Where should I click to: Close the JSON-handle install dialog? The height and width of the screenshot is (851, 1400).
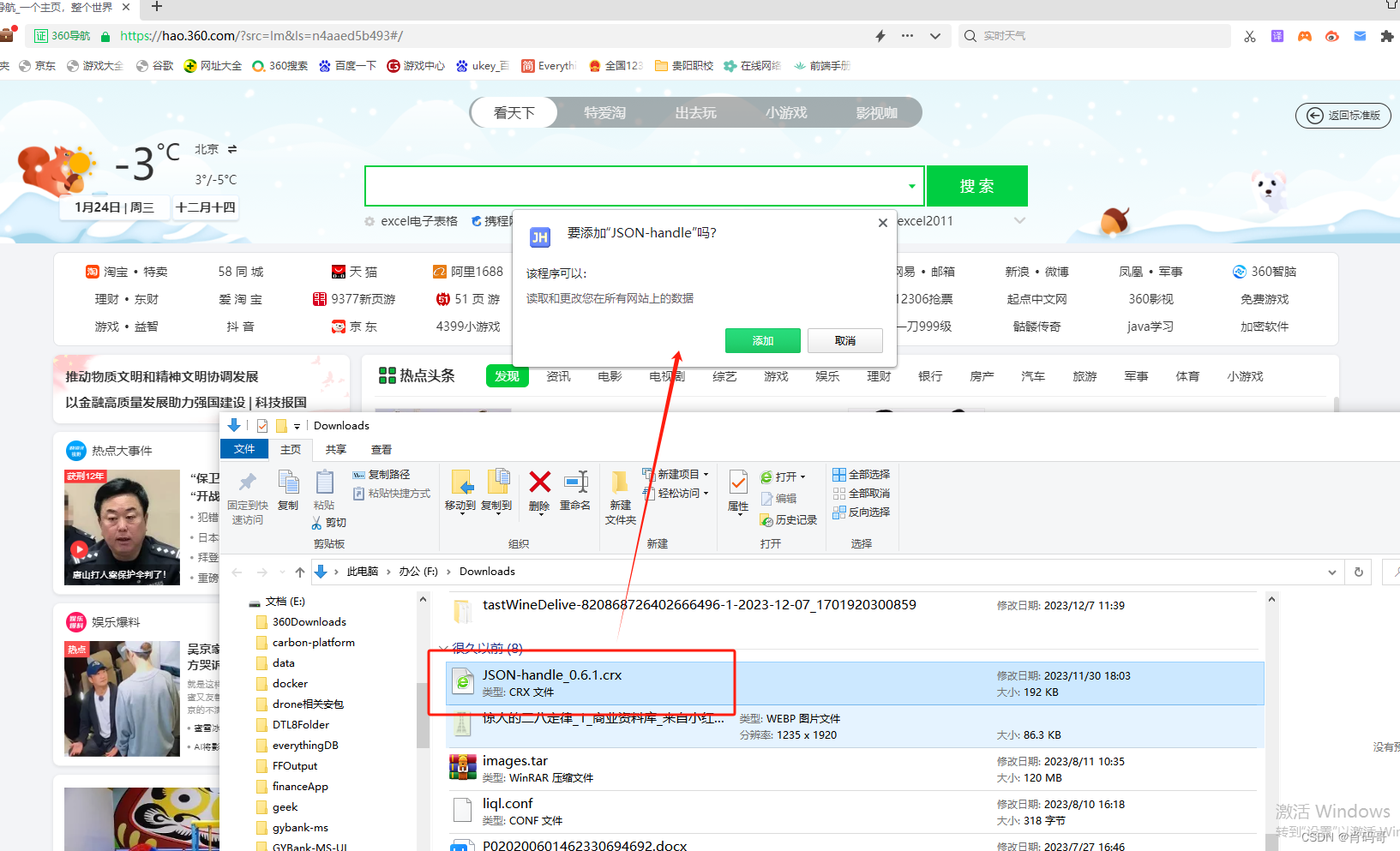click(882, 223)
